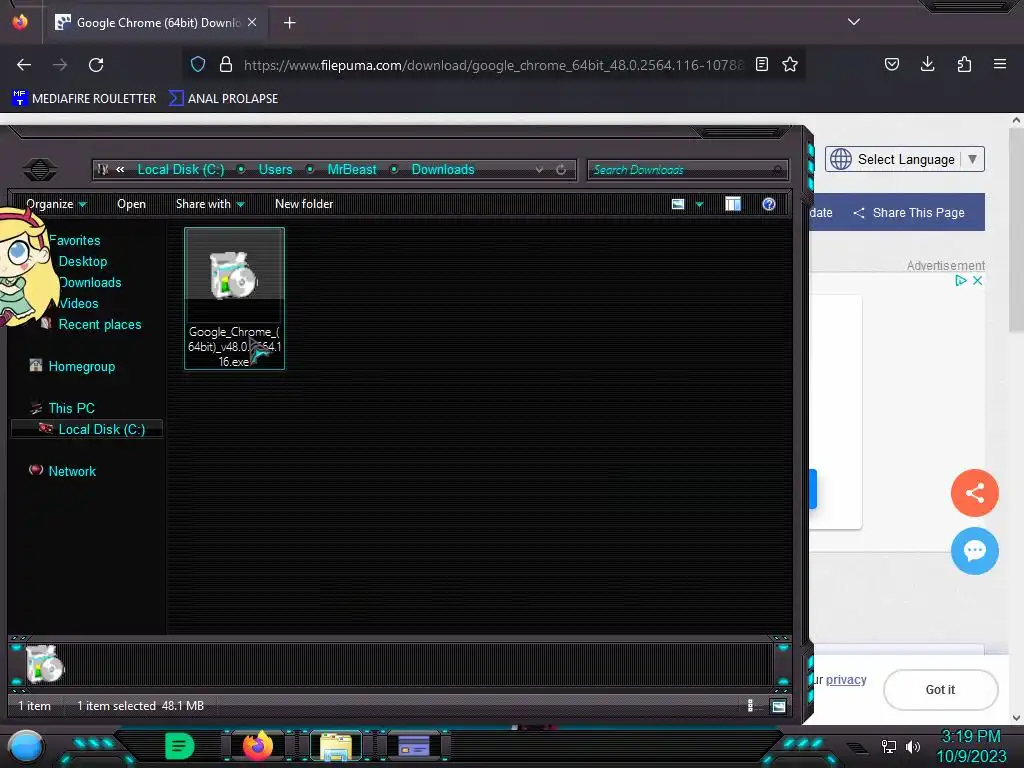
Task: Create a New folder
Action: (304, 204)
